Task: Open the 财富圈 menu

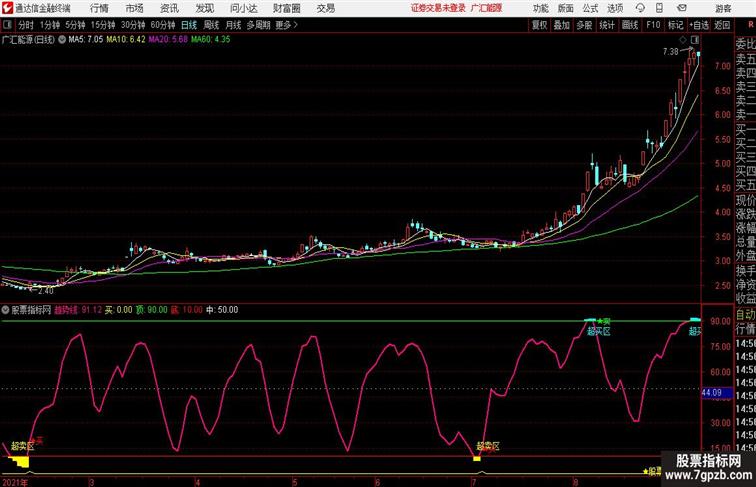Action: (286, 8)
